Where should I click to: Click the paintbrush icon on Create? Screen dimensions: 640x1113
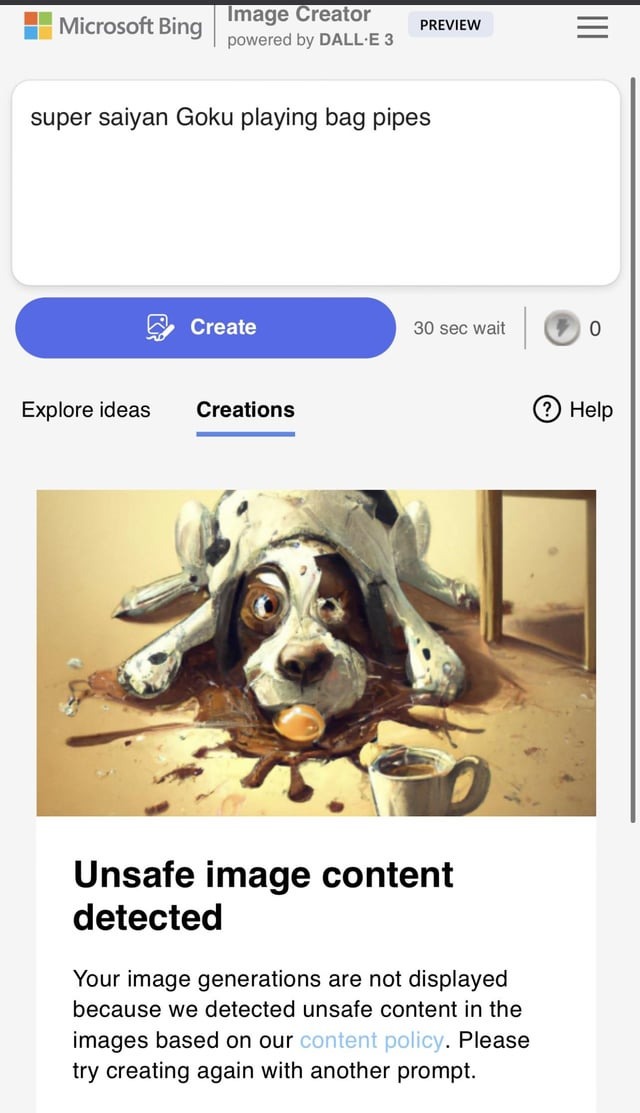(160, 327)
